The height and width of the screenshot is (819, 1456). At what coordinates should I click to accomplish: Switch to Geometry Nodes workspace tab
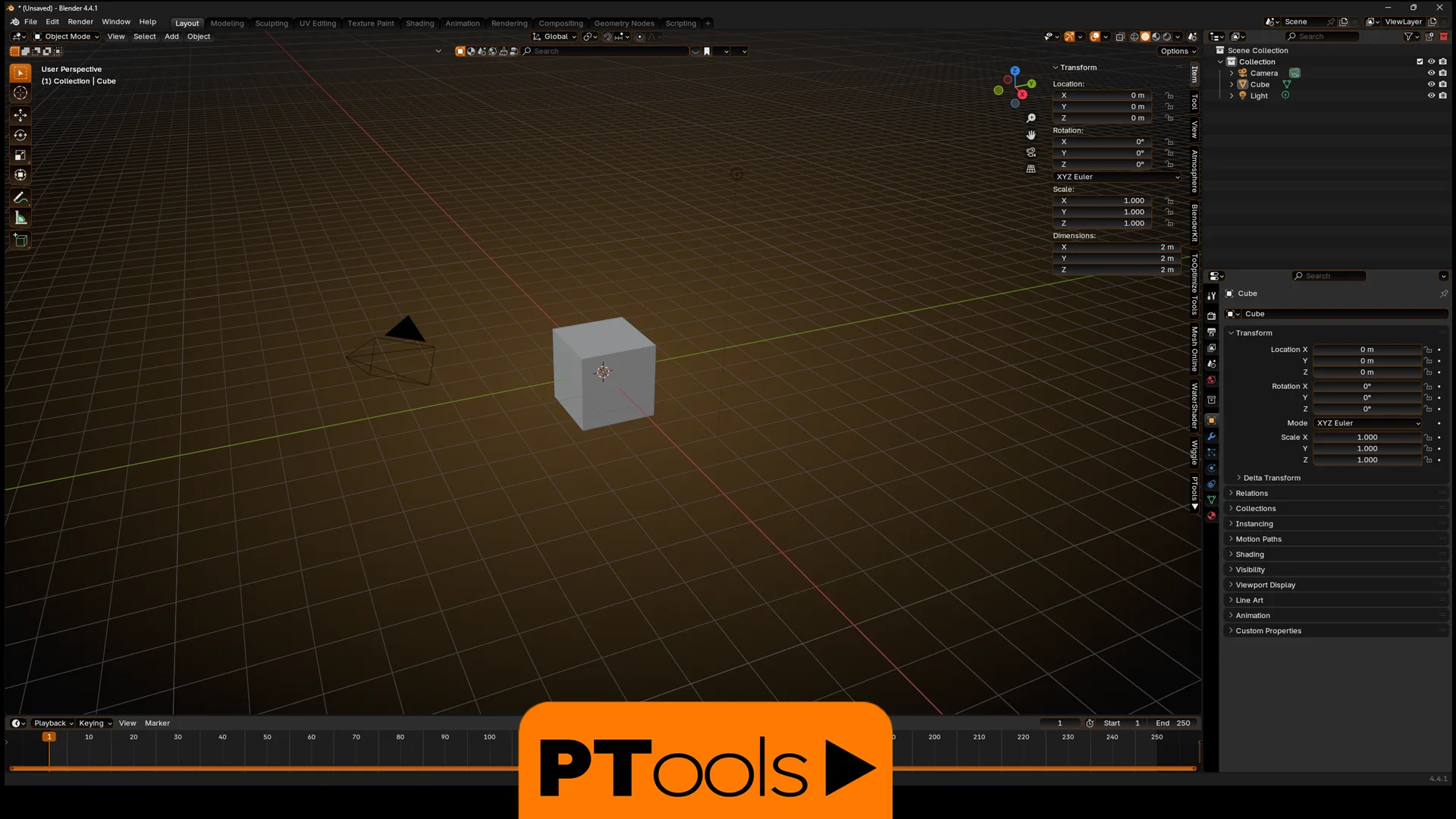click(623, 24)
